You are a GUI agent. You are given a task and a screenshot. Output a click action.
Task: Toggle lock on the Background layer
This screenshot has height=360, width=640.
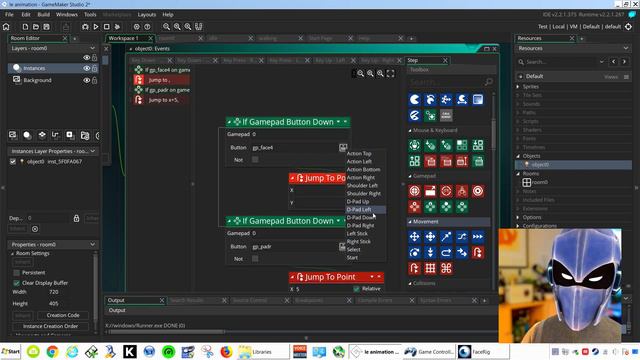coord(95,80)
